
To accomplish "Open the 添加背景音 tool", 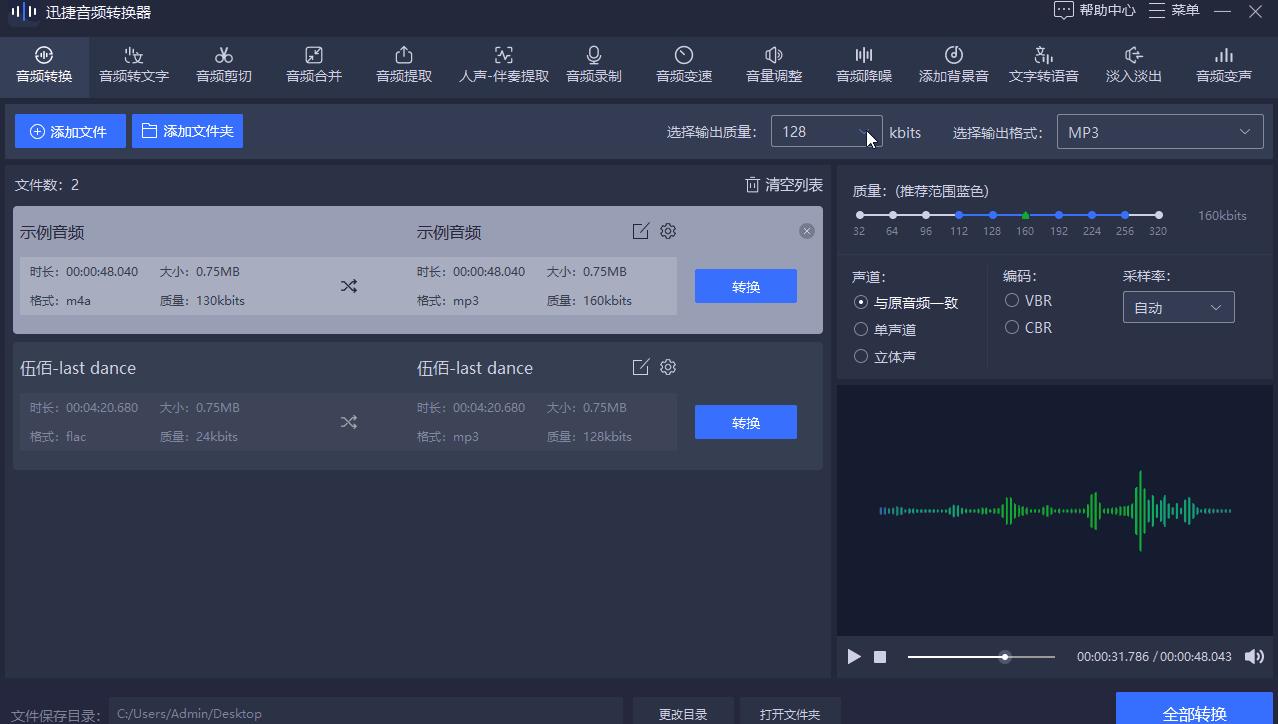I will click(954, 65).
